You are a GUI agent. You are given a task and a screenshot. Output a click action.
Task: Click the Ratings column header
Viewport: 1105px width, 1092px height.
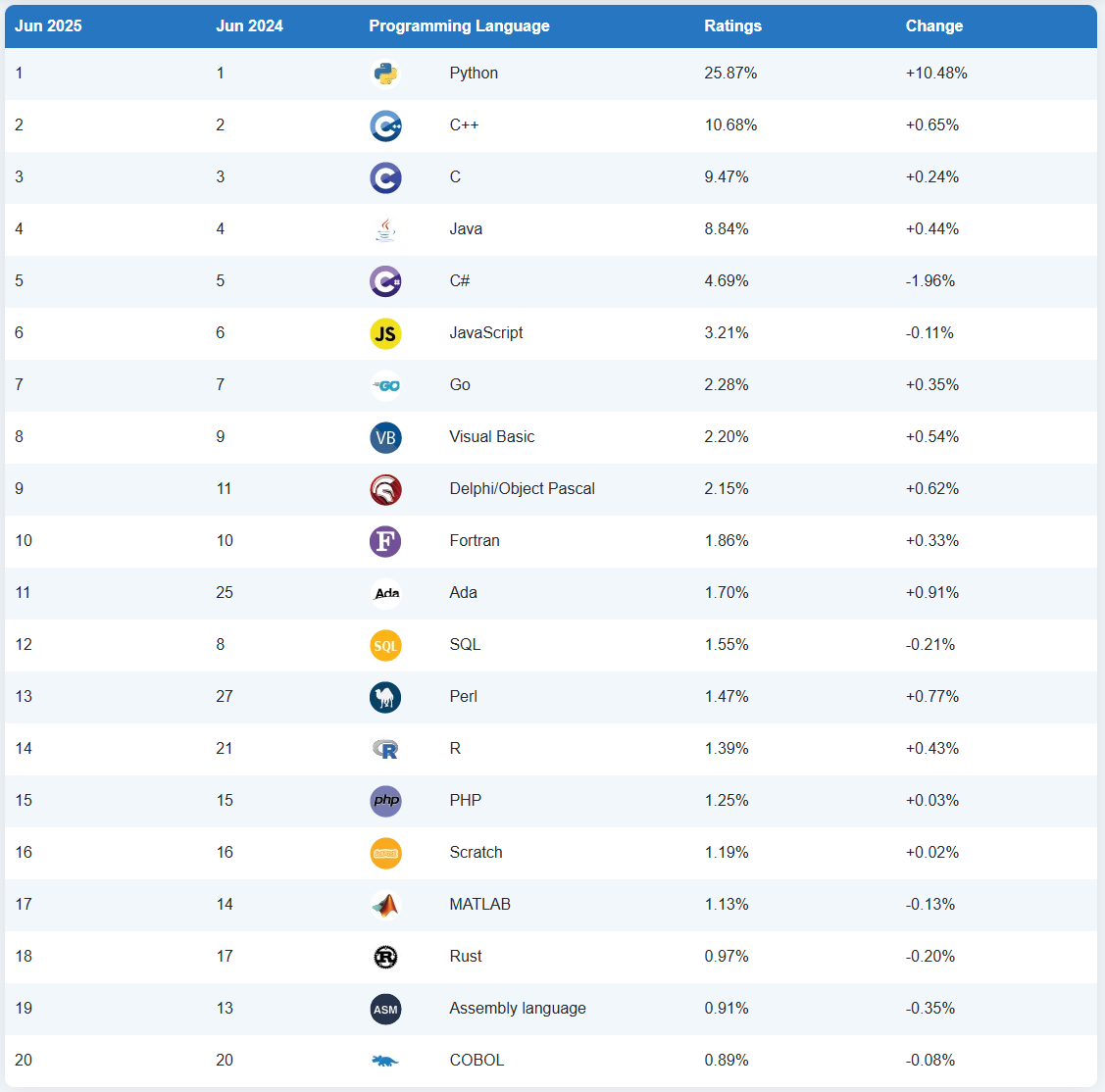click(x=732, y=26)
